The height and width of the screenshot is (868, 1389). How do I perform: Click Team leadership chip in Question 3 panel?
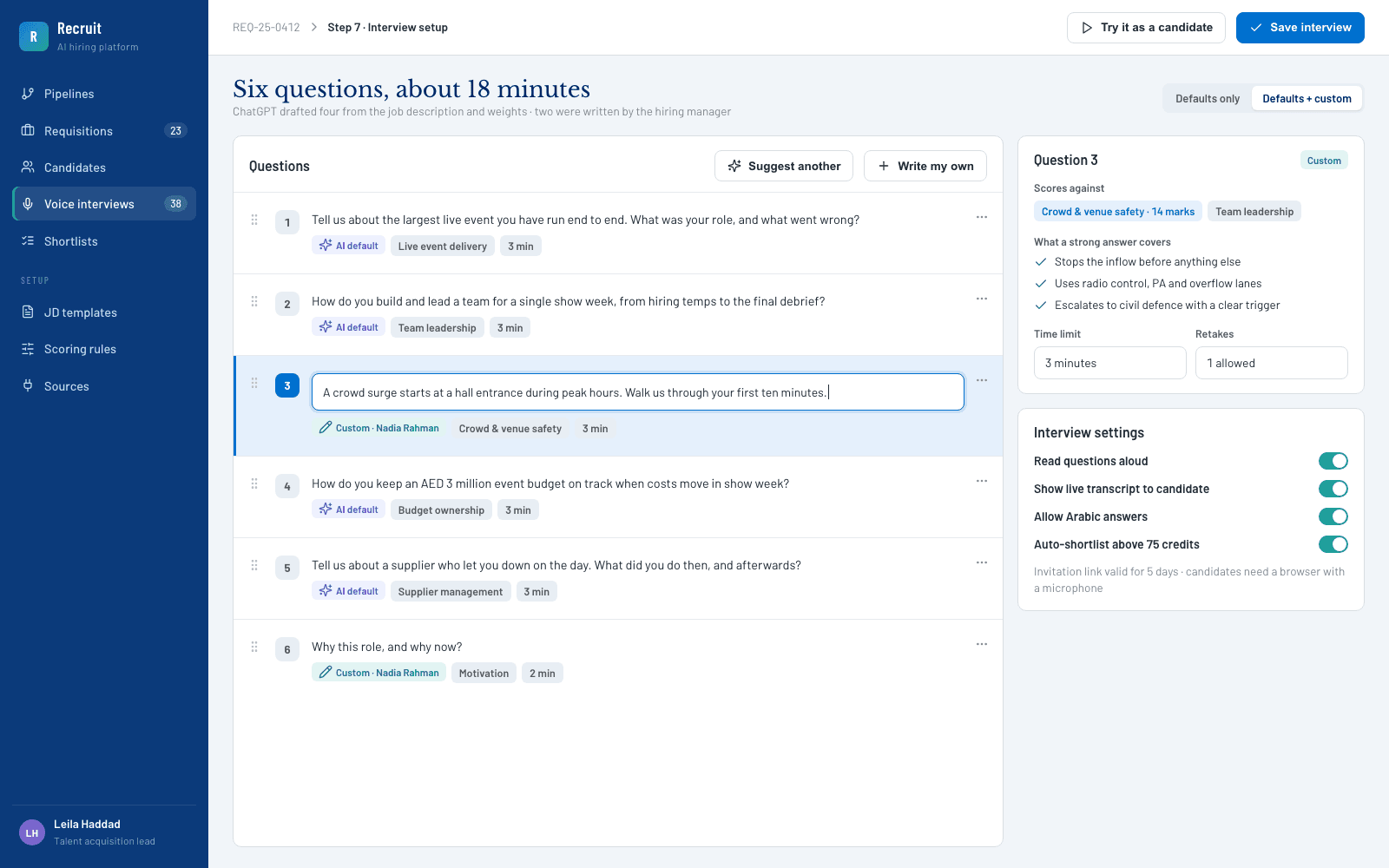(1254, 212)
